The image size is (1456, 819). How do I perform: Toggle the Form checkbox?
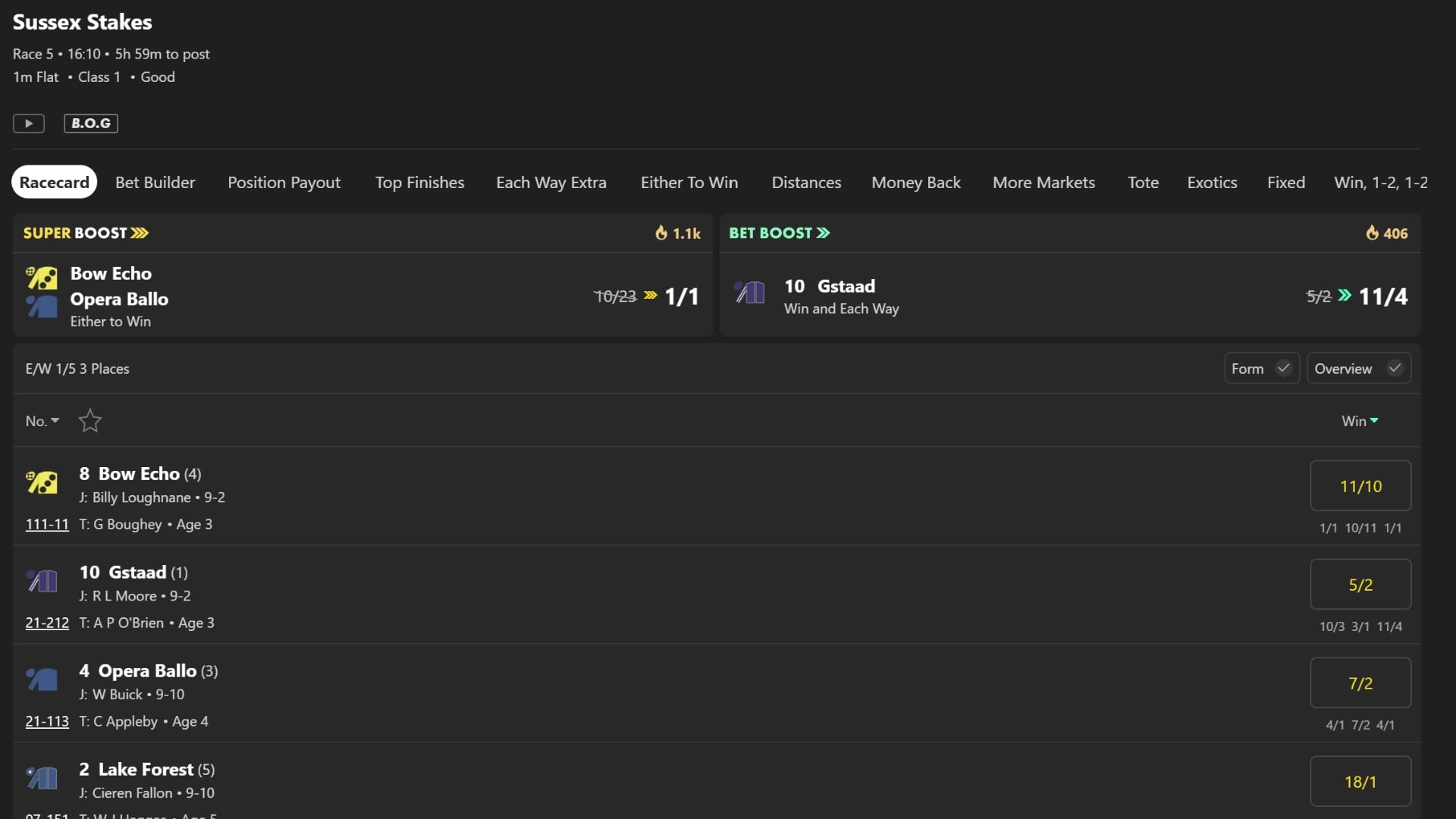coord(1283,368)
